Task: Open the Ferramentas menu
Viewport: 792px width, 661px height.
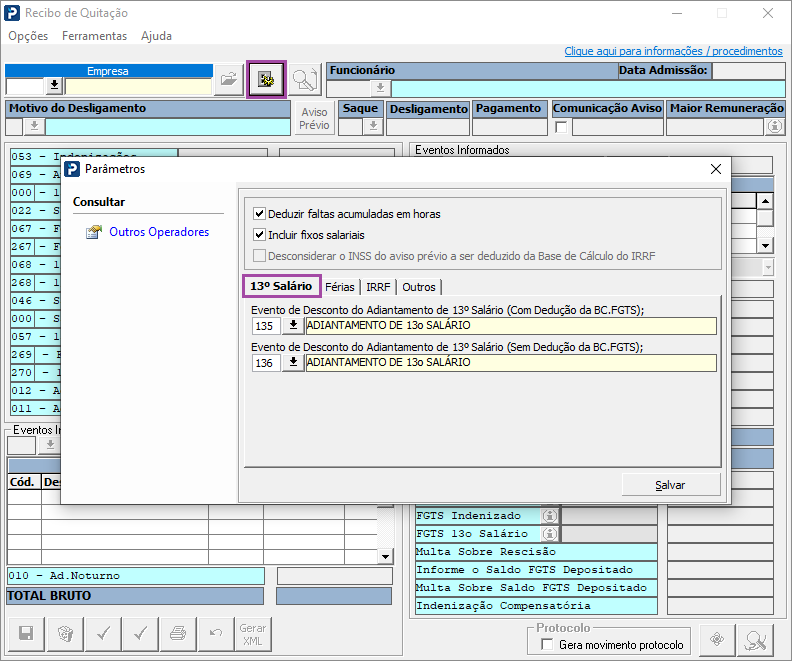Action: (94, 36)
